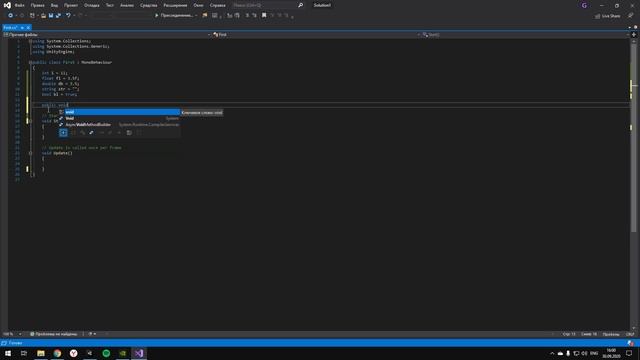The width and height of the screenshot is (640, 360).
Task: Open the Windows Start menu
Action: [8, 353]
